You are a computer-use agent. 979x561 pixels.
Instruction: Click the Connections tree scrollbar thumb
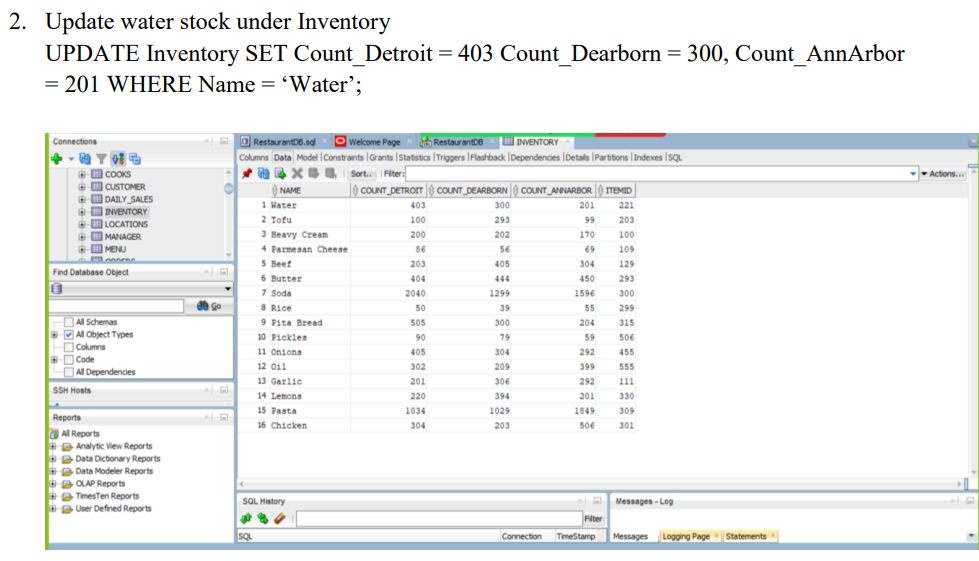click(228, 186)
